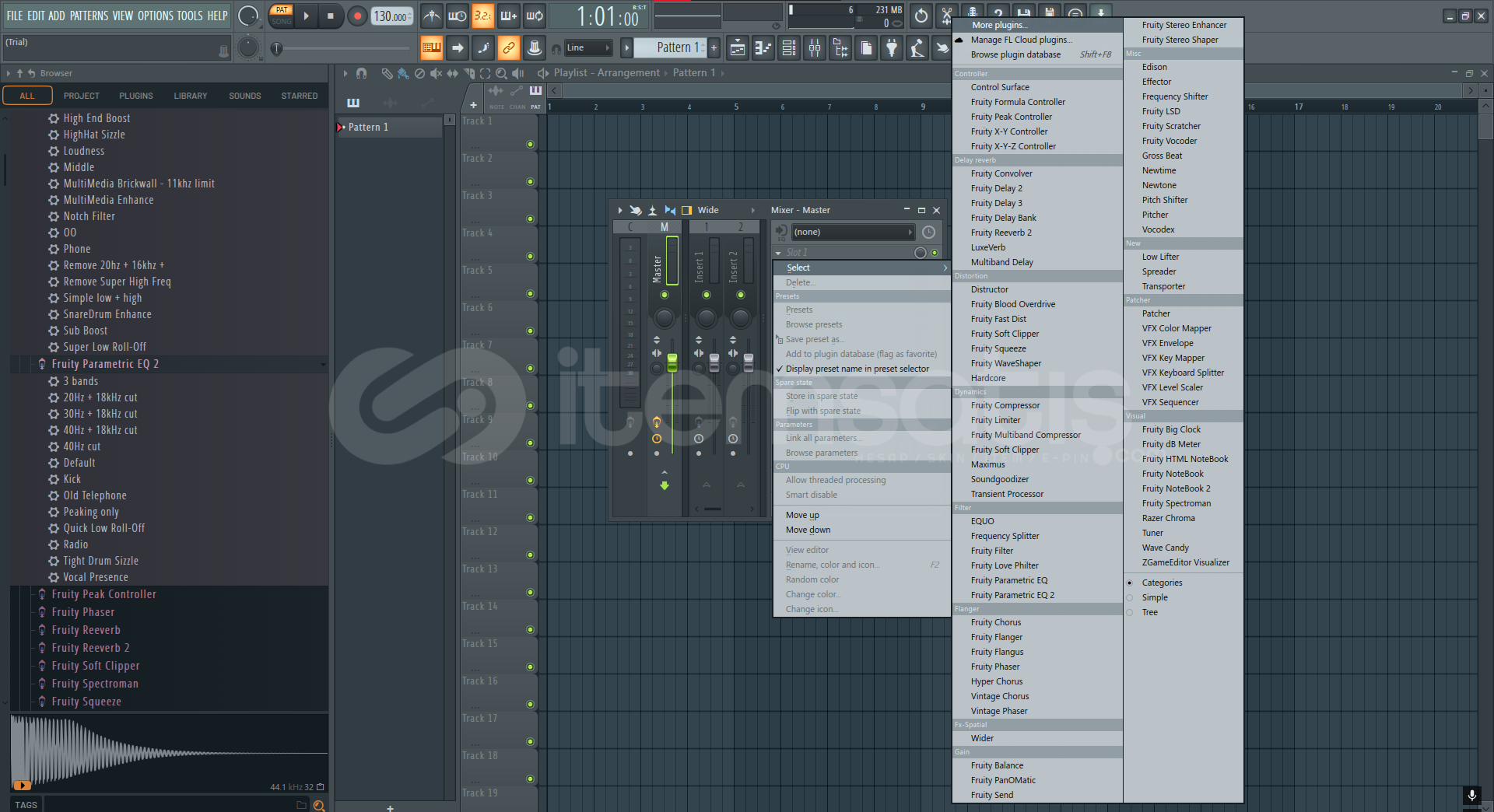Select the Mute tool in Playlist toolbar
The image size is (1494, 812).
tap(436, 73)
